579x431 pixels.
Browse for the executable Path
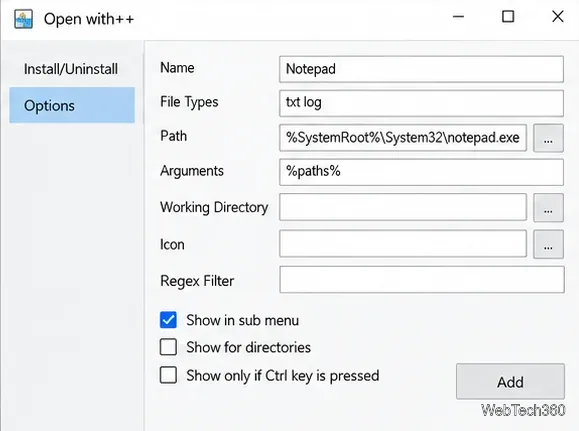click(548, 138)
